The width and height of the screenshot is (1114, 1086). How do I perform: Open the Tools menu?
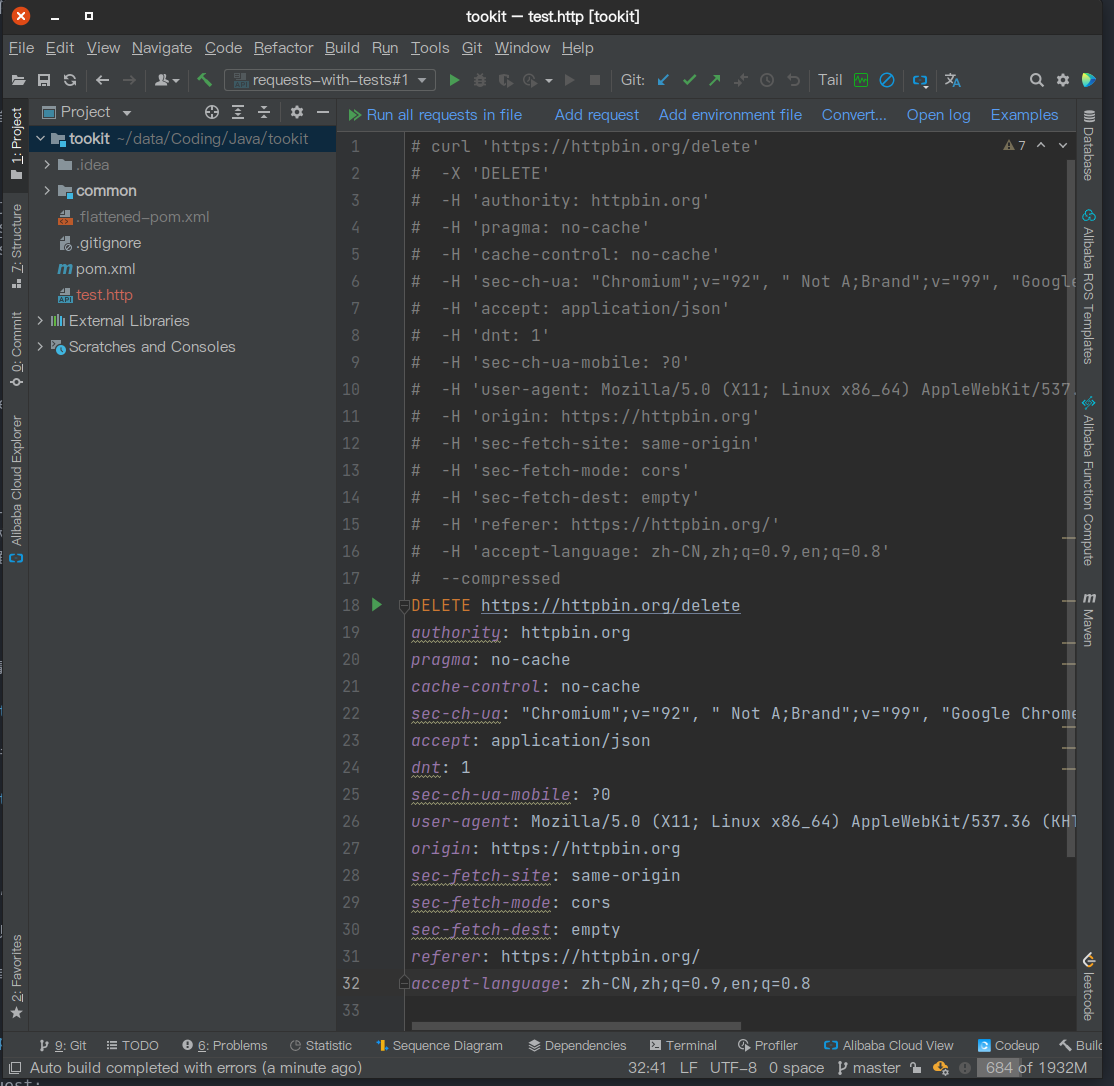(x=430, y=48)
